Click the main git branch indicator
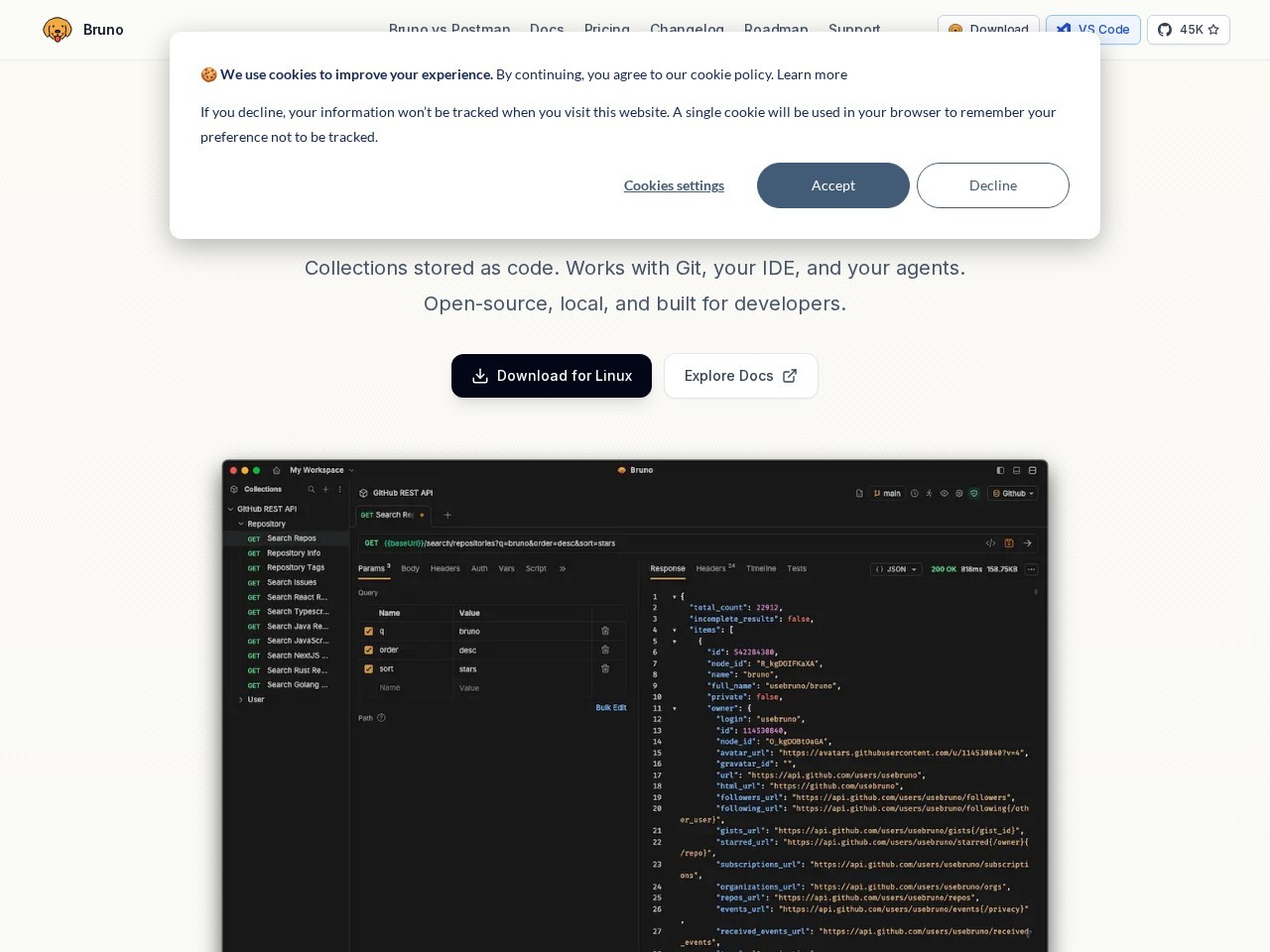The height and width of the screenshot is (952, 1270). click(x=888, y=493)
